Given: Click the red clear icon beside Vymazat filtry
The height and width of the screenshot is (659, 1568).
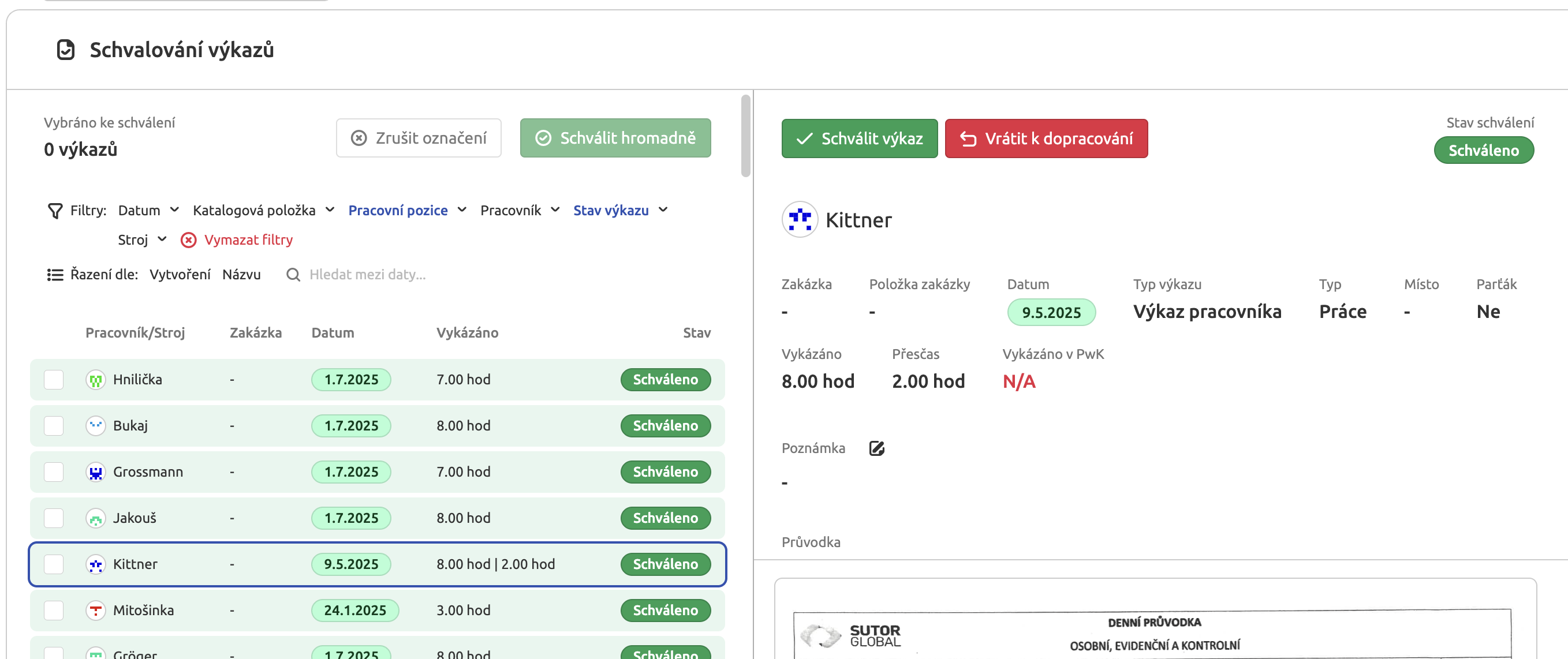Looking at the screenshot, I should (189, 239).
